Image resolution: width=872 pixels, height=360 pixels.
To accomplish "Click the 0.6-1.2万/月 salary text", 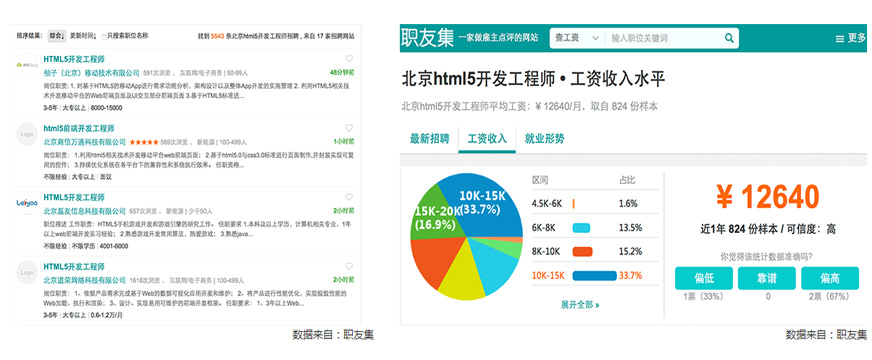I will point(107,315).
